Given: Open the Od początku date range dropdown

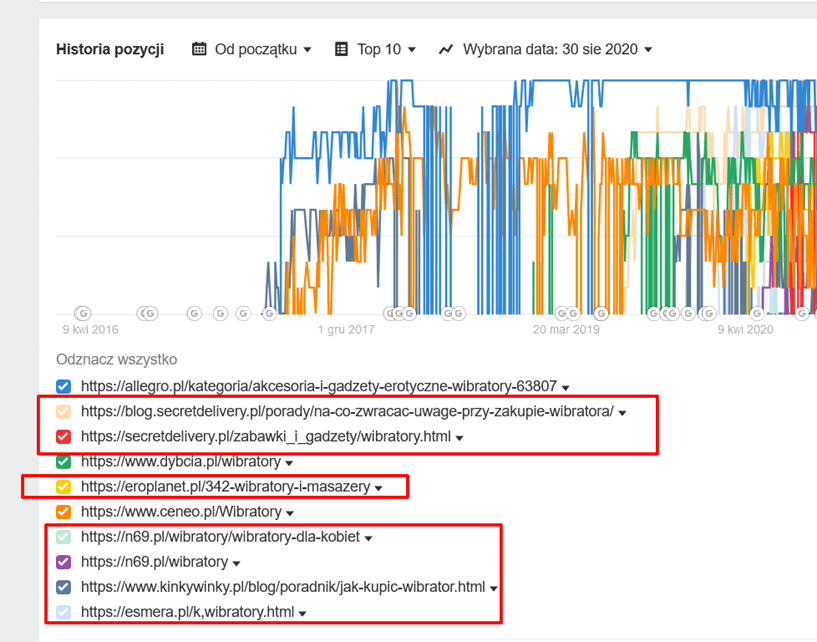Looking at the screenshot, I should click(x=263, y=49).
